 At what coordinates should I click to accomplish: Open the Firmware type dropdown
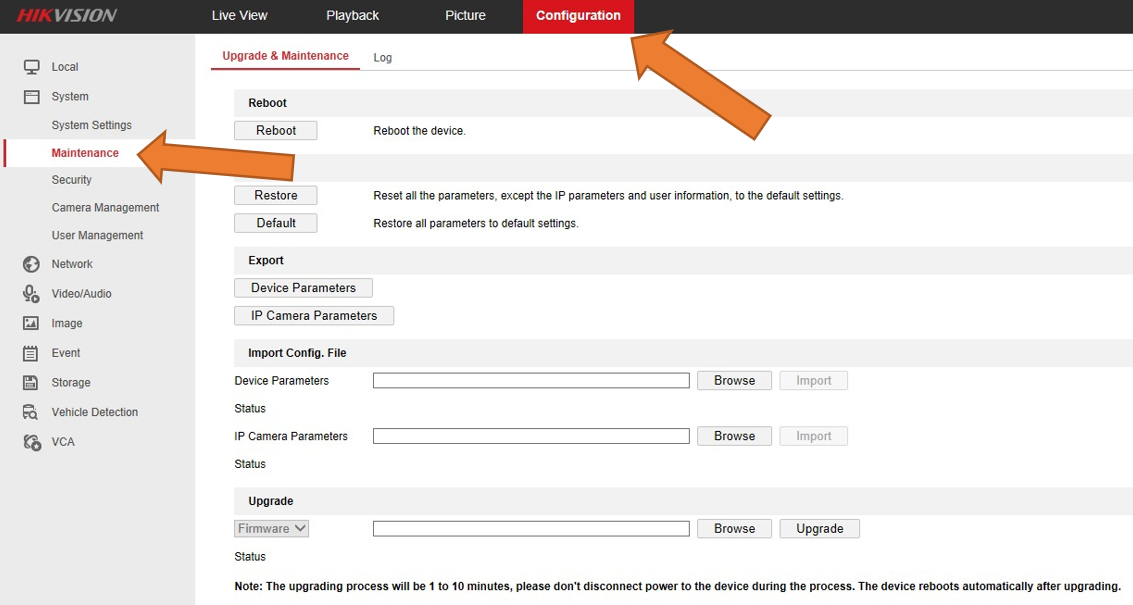click(x=271, y=528)
